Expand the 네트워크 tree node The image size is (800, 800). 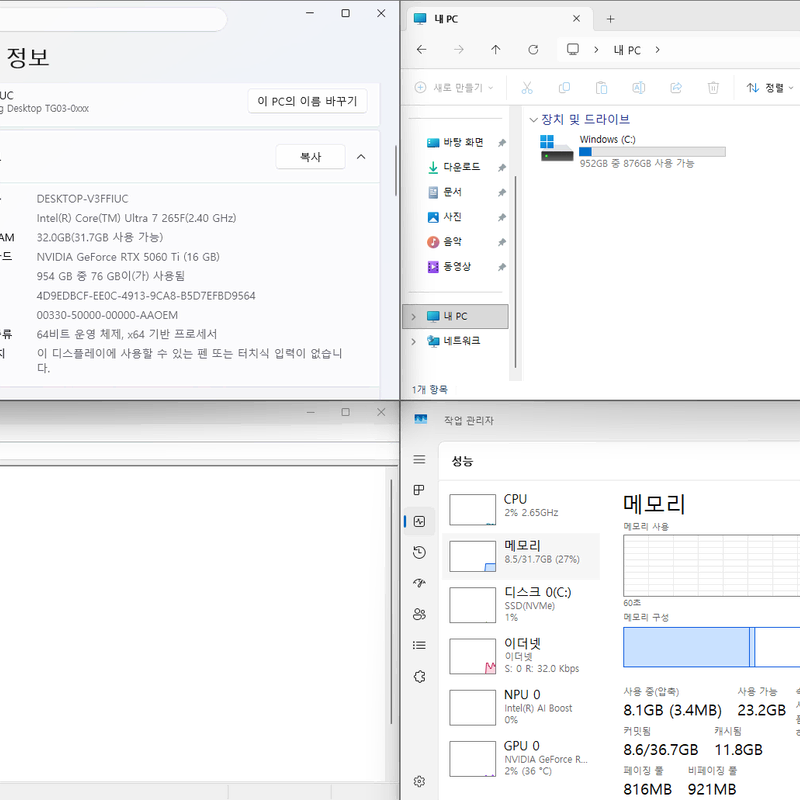click(413, 341)
